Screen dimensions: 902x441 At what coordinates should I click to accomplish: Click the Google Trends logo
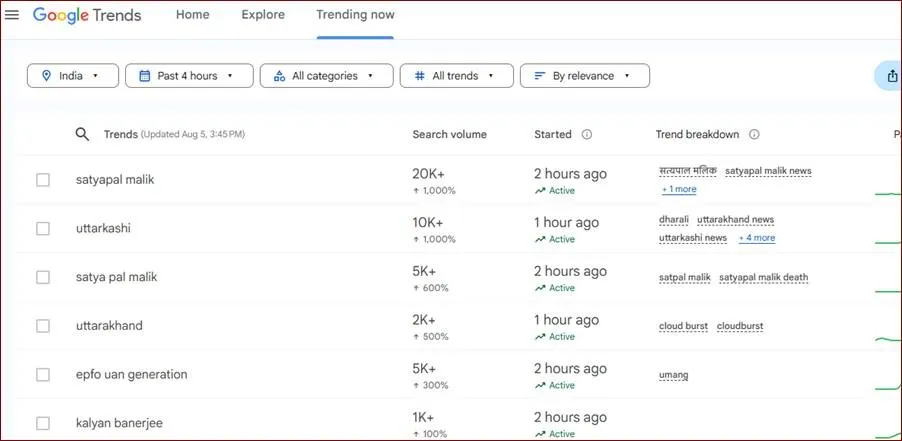[x=87, y=16]
